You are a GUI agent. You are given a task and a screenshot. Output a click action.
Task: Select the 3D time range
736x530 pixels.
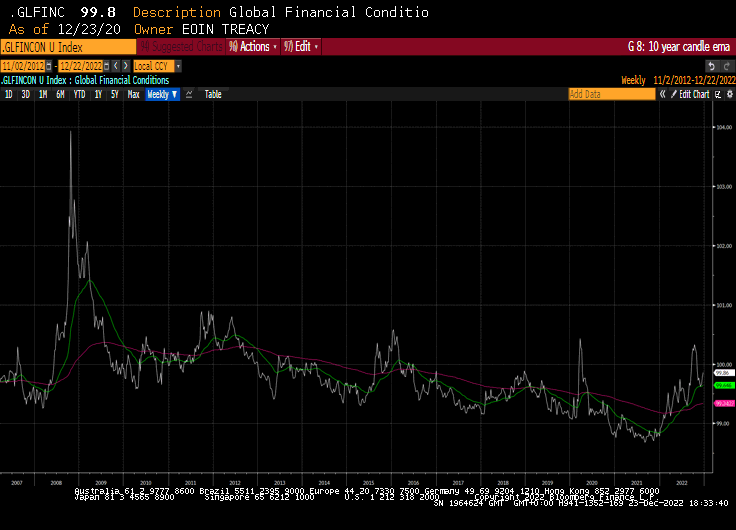pyautogui.click(x=25, y=94)
